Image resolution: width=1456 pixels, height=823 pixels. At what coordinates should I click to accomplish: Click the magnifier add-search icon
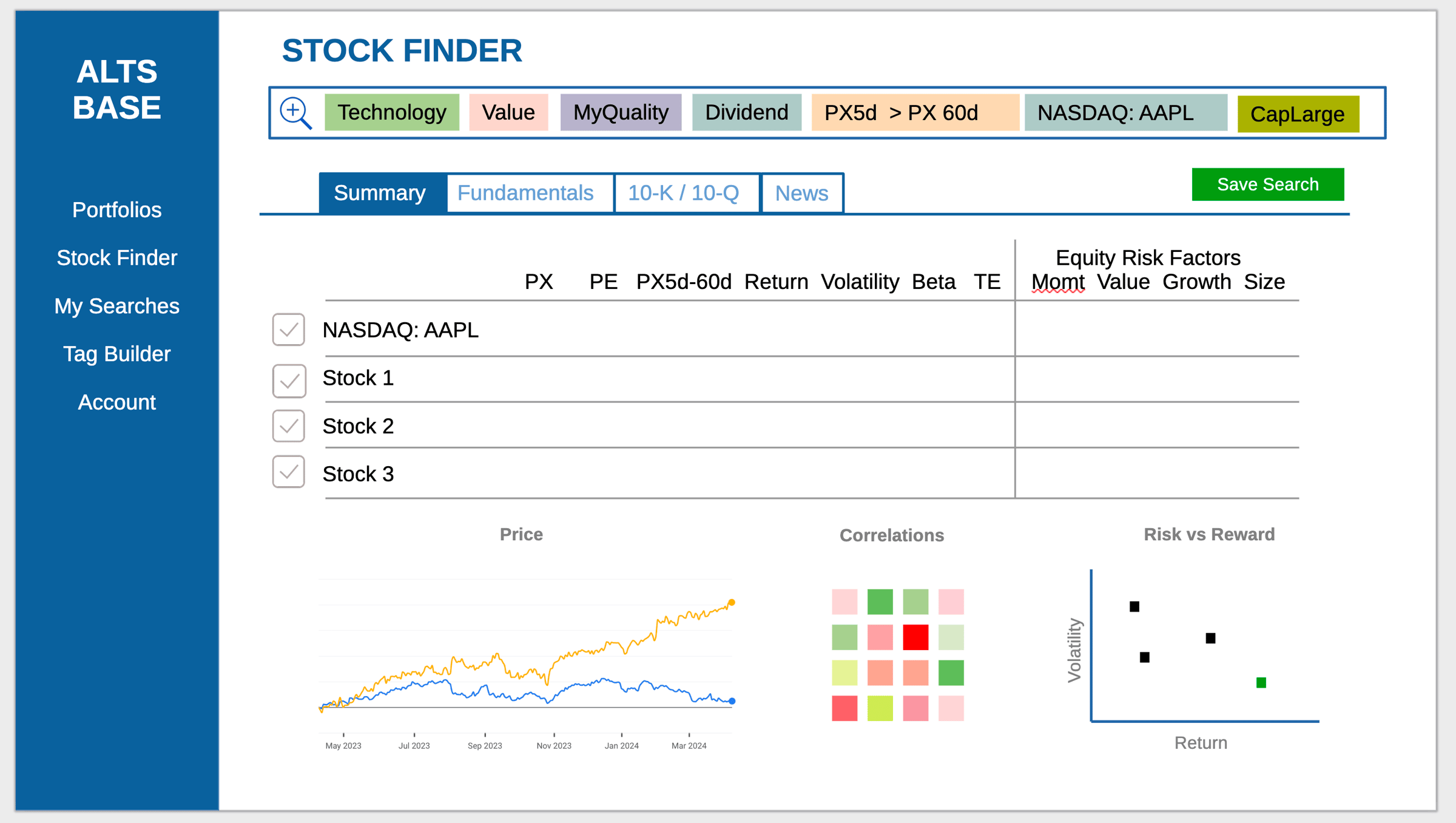[x=295, y=113]
